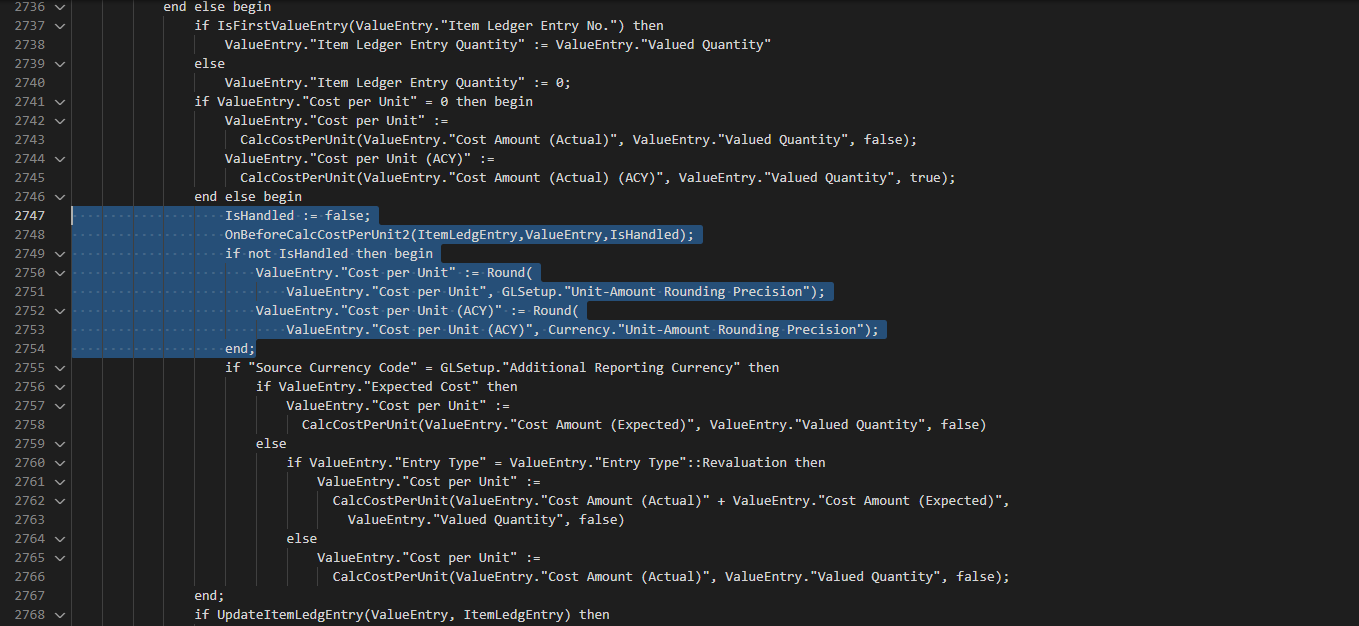Viewport: 1359px width, 626px height.
Task: Collapse the Expected Cost branch at line 2756
Action: (x=60, y=386)
